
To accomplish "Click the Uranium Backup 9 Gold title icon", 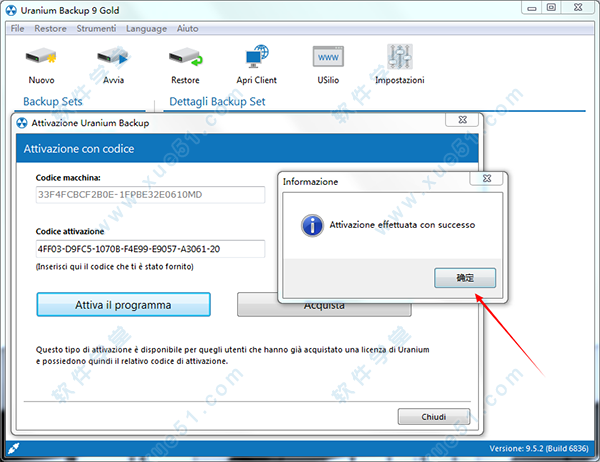I will 11,10.
